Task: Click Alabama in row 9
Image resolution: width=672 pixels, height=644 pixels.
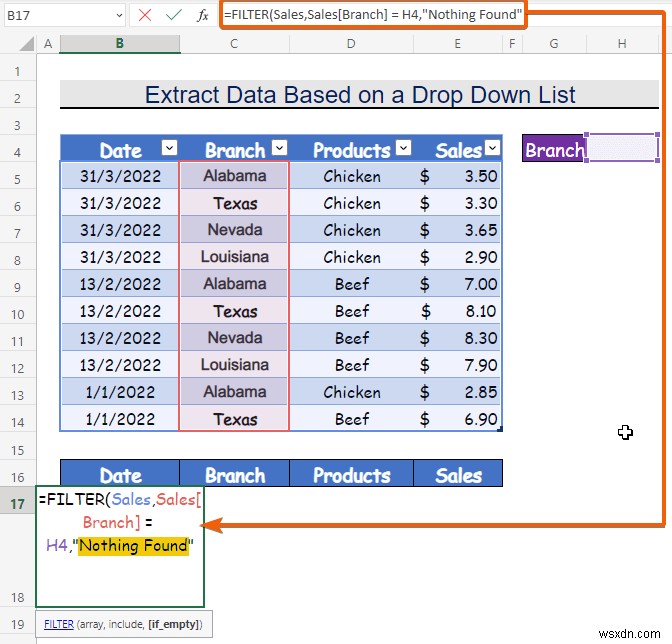Action: tap(234, 284)
